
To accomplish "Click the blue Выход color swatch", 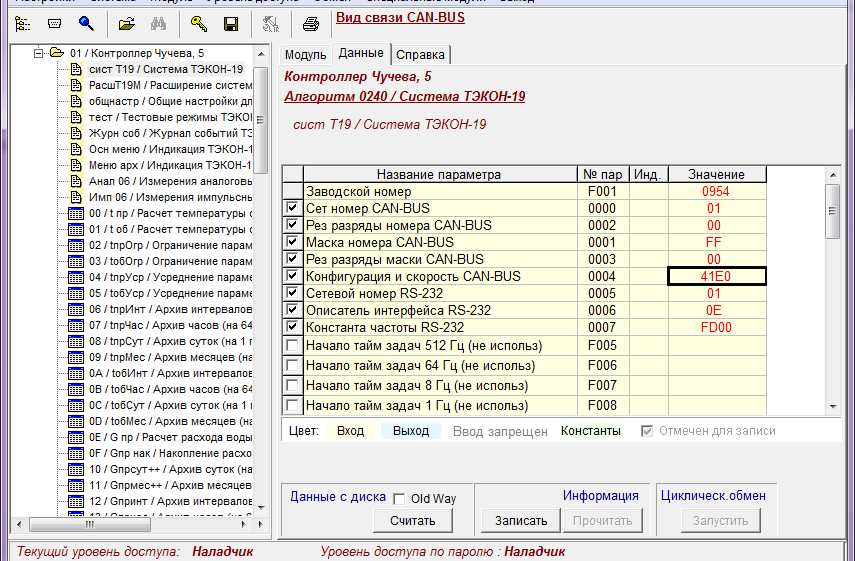I will (x=411, y=431).
